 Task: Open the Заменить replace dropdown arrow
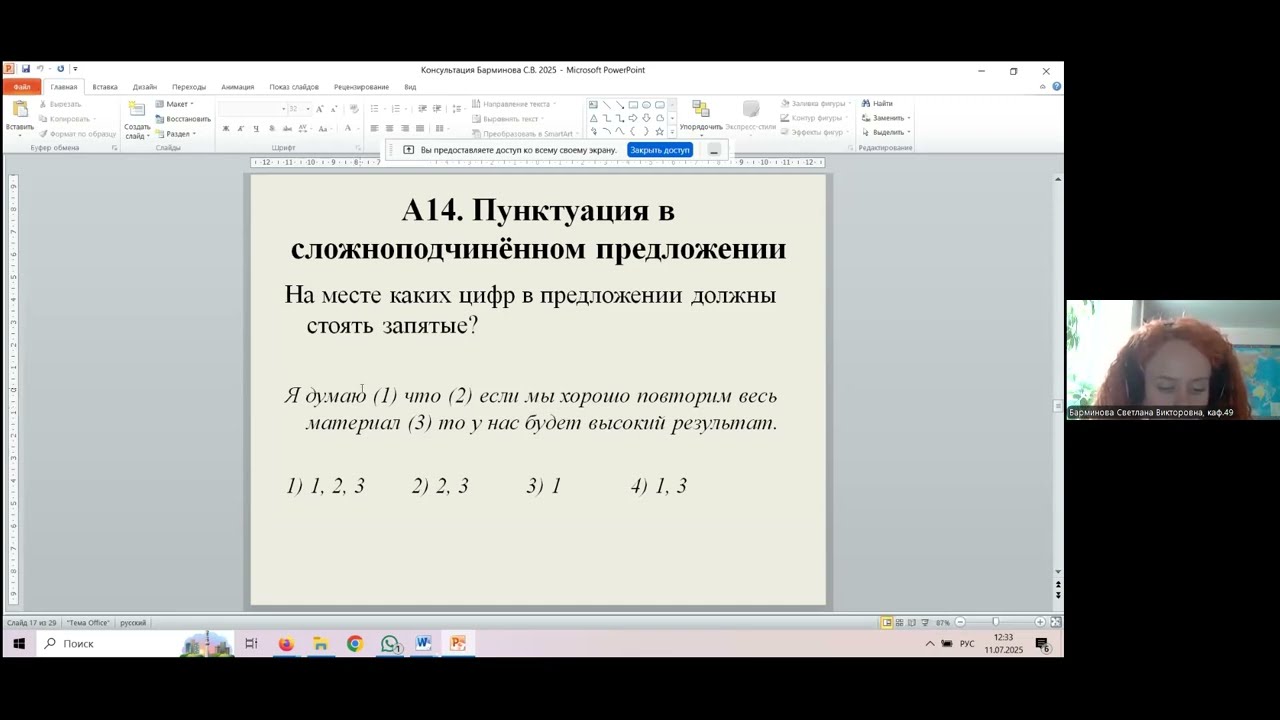click(x=909, y=118)
